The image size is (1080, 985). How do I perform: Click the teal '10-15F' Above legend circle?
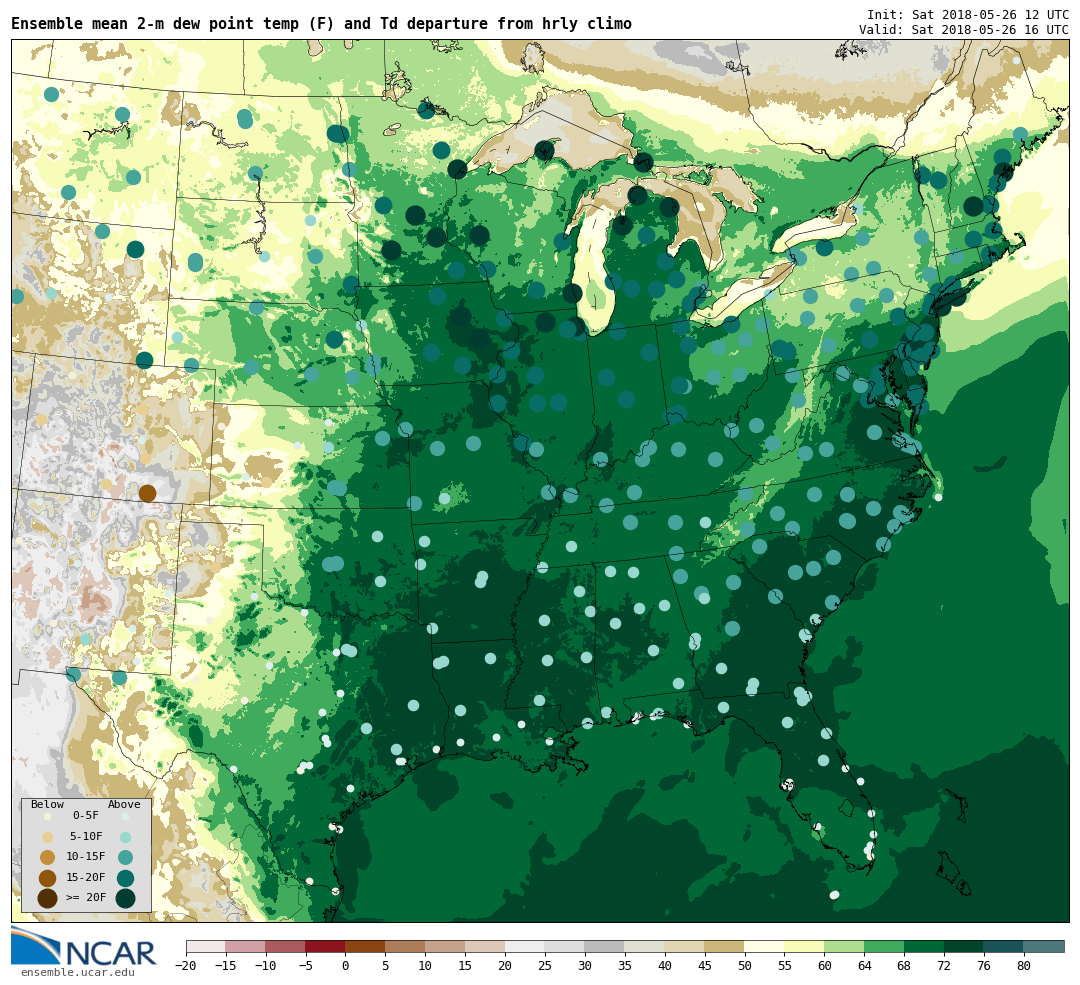tap(126, 857)
